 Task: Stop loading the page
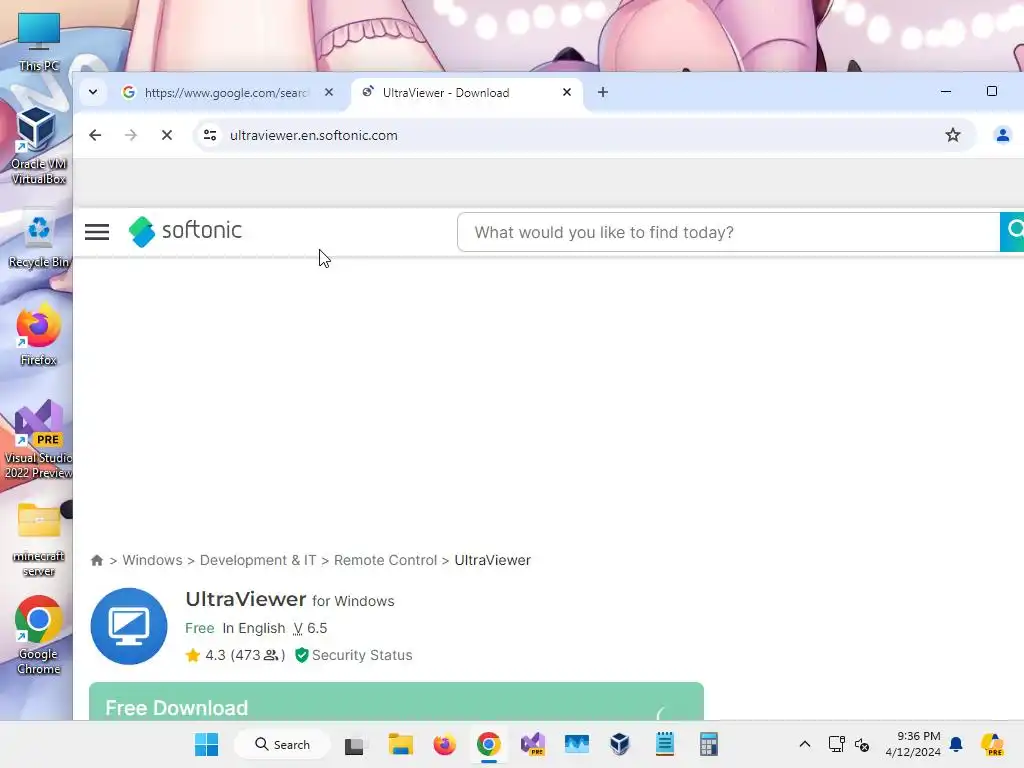[167, 135]
